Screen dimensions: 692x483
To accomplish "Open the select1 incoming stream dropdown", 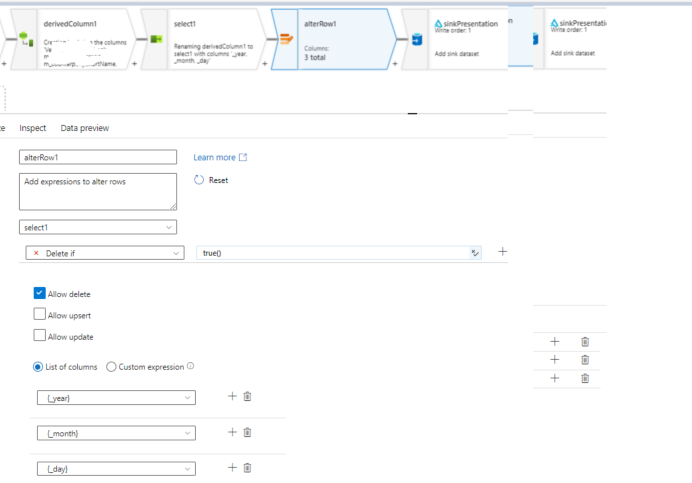I will point(98,227).
